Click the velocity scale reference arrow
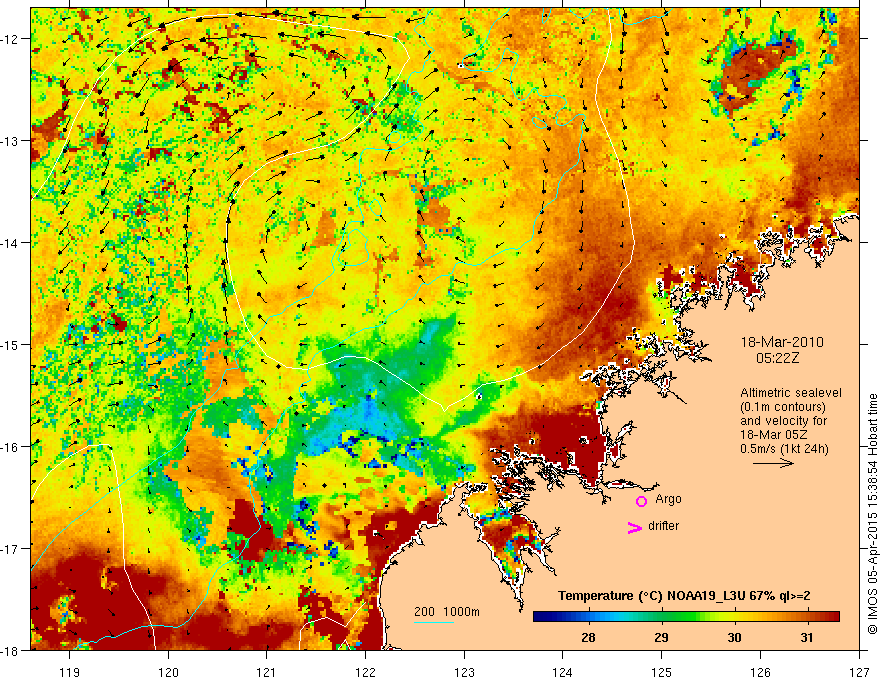Image resolution: width=880 pixels, height=680 pixels. 773,463
